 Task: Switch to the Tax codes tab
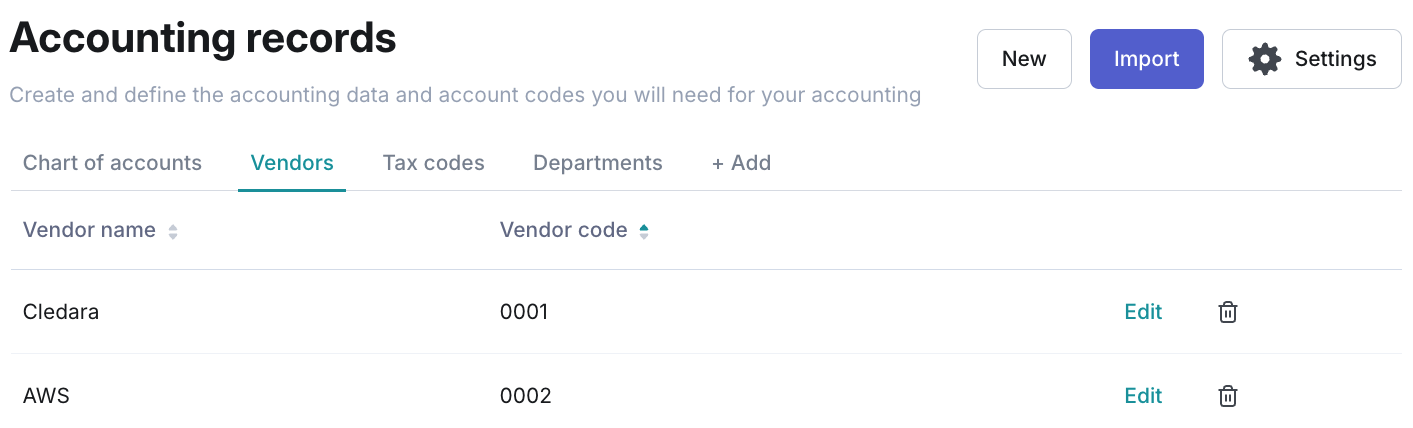[x=433, y=163]
